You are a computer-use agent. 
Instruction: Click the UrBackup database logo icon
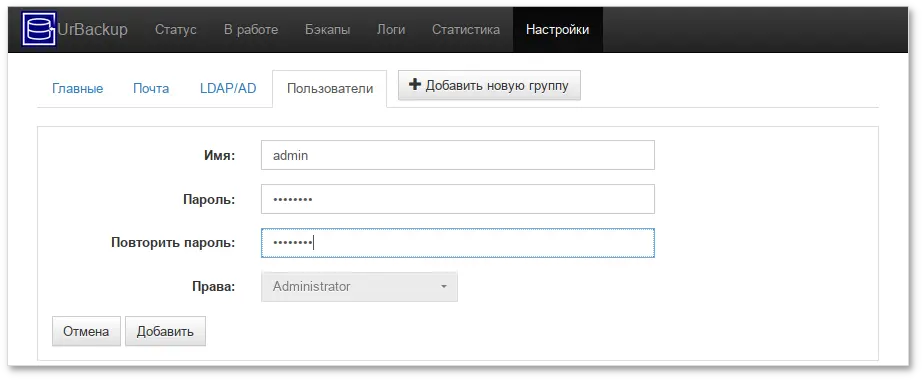[x=39, y=29]
